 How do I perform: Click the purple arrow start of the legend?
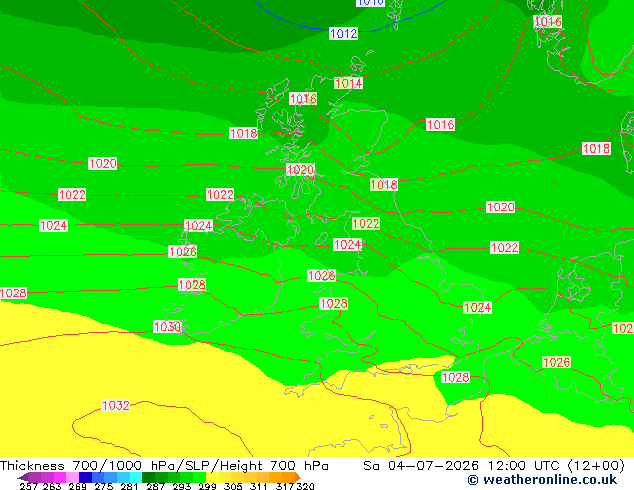coord(23,477)
